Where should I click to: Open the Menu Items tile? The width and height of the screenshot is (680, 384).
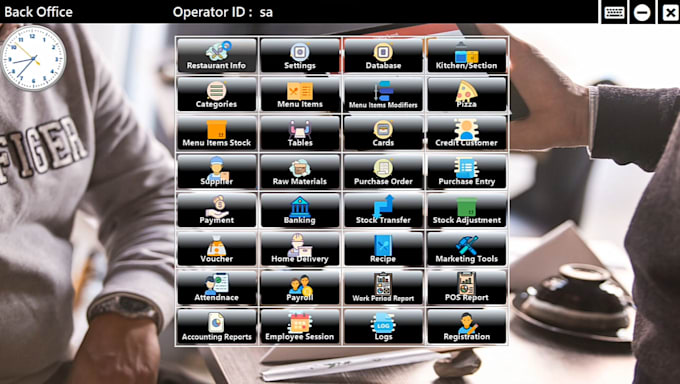pyautogui.click(x=300, y=94)
